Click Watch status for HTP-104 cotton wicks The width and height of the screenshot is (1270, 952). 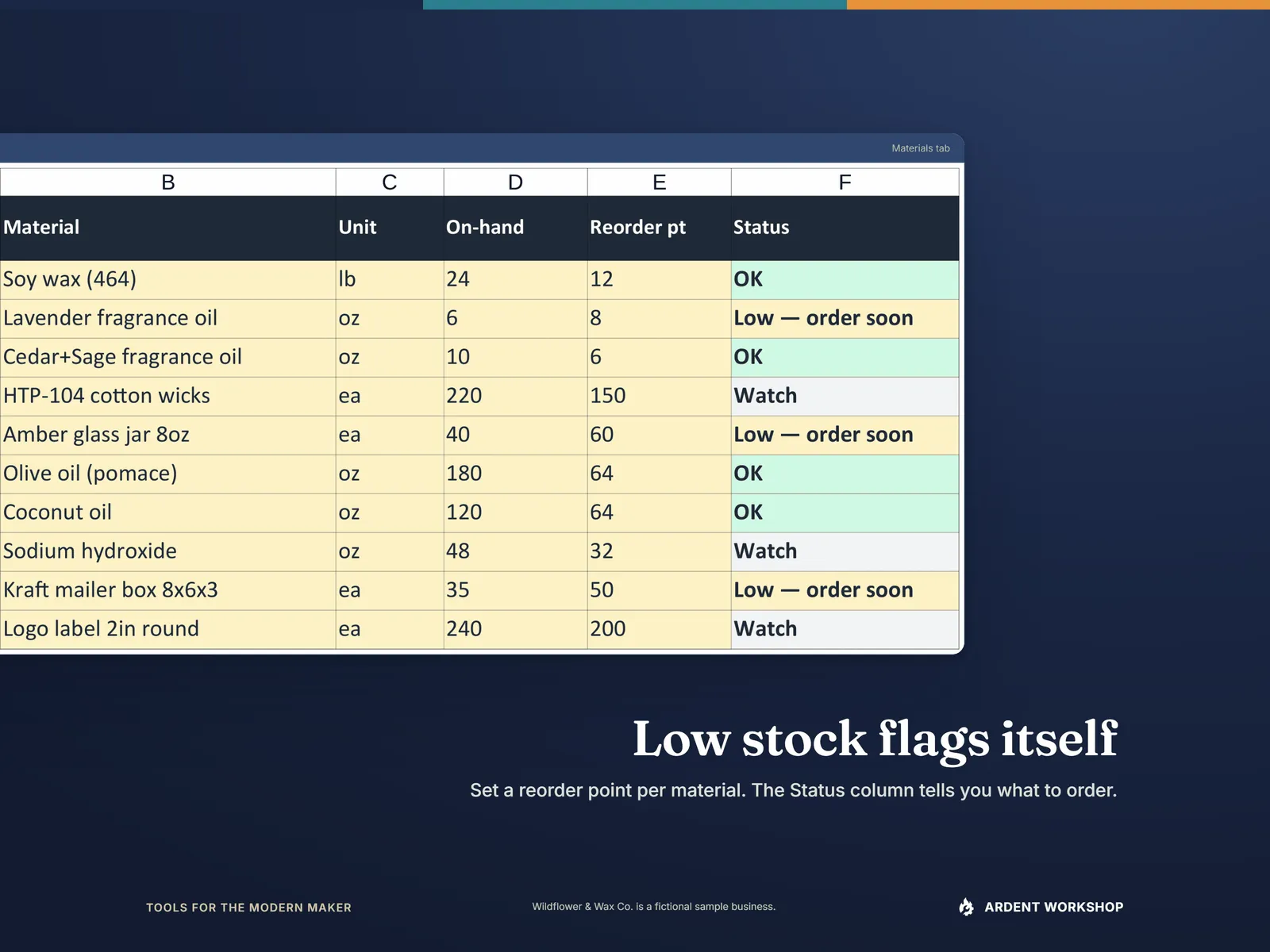[x=845, y=396]
